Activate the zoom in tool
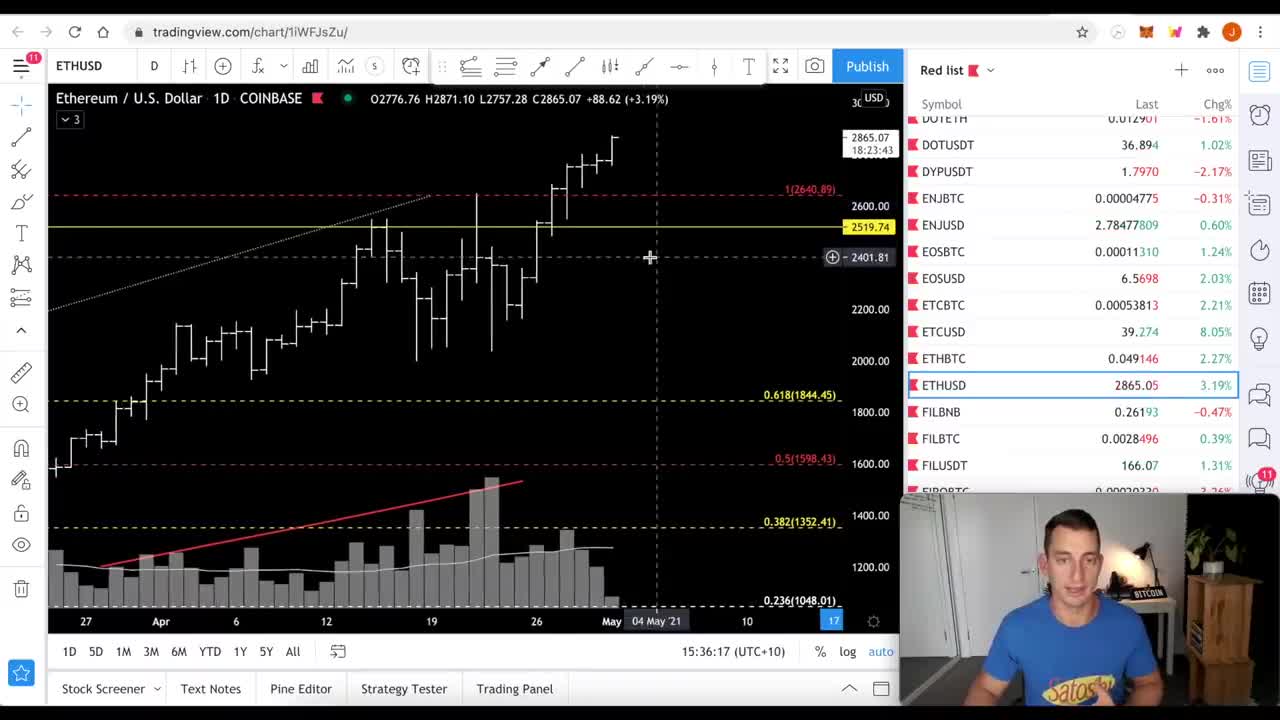Viewport: 1280px width, 720px height. point(21,404)
